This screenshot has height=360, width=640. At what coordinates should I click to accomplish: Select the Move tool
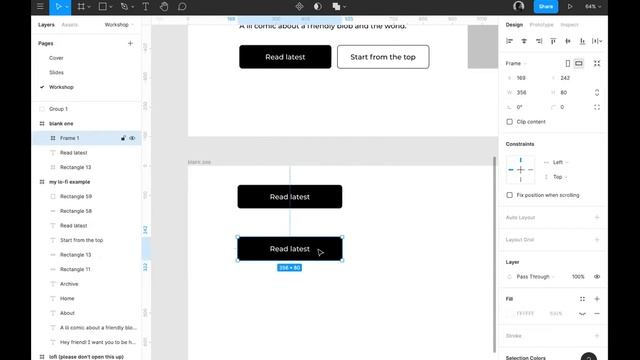point(58,7)
